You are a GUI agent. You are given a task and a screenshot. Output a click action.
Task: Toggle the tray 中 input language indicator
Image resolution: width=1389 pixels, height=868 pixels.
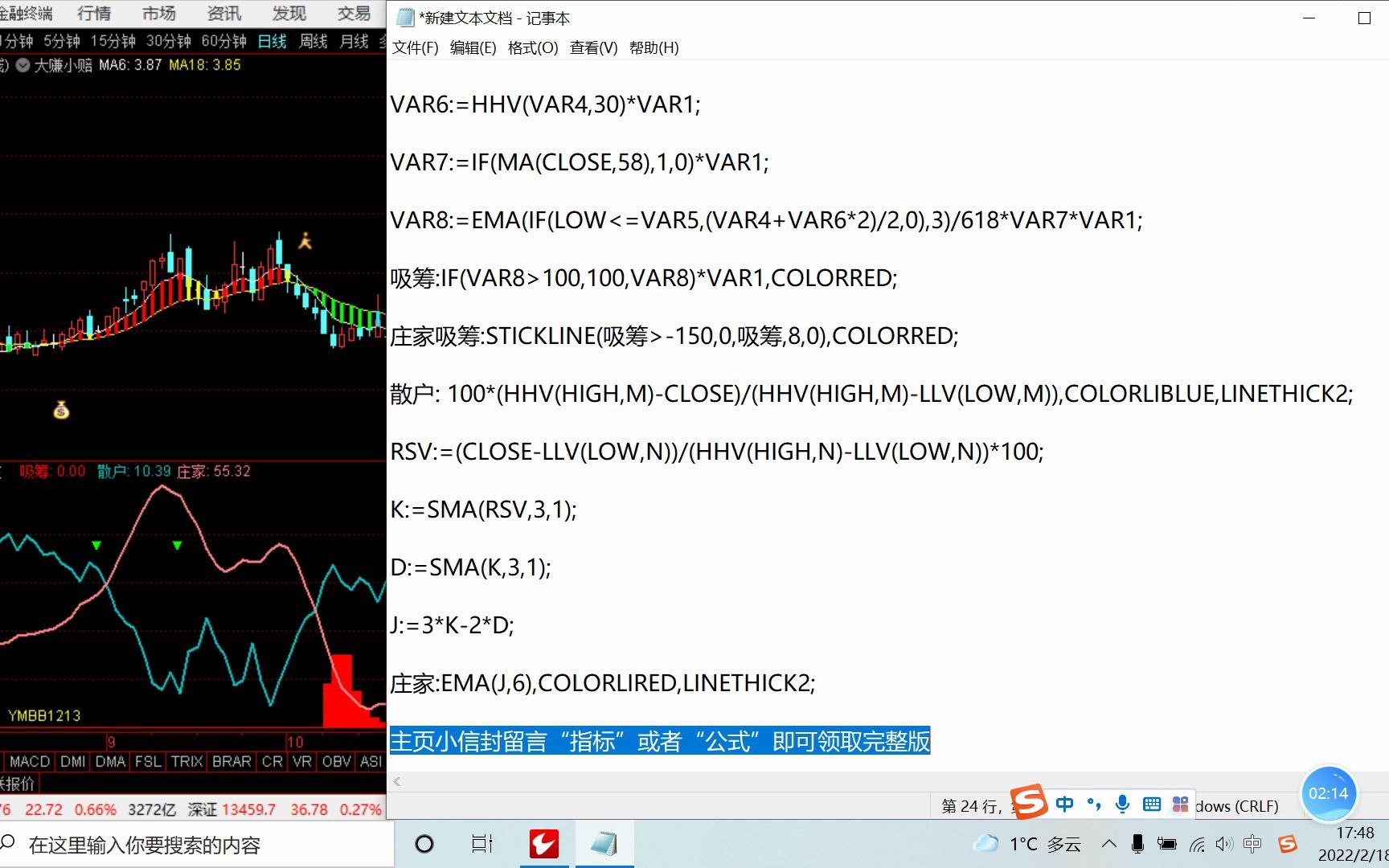[x=1252, y=844]
